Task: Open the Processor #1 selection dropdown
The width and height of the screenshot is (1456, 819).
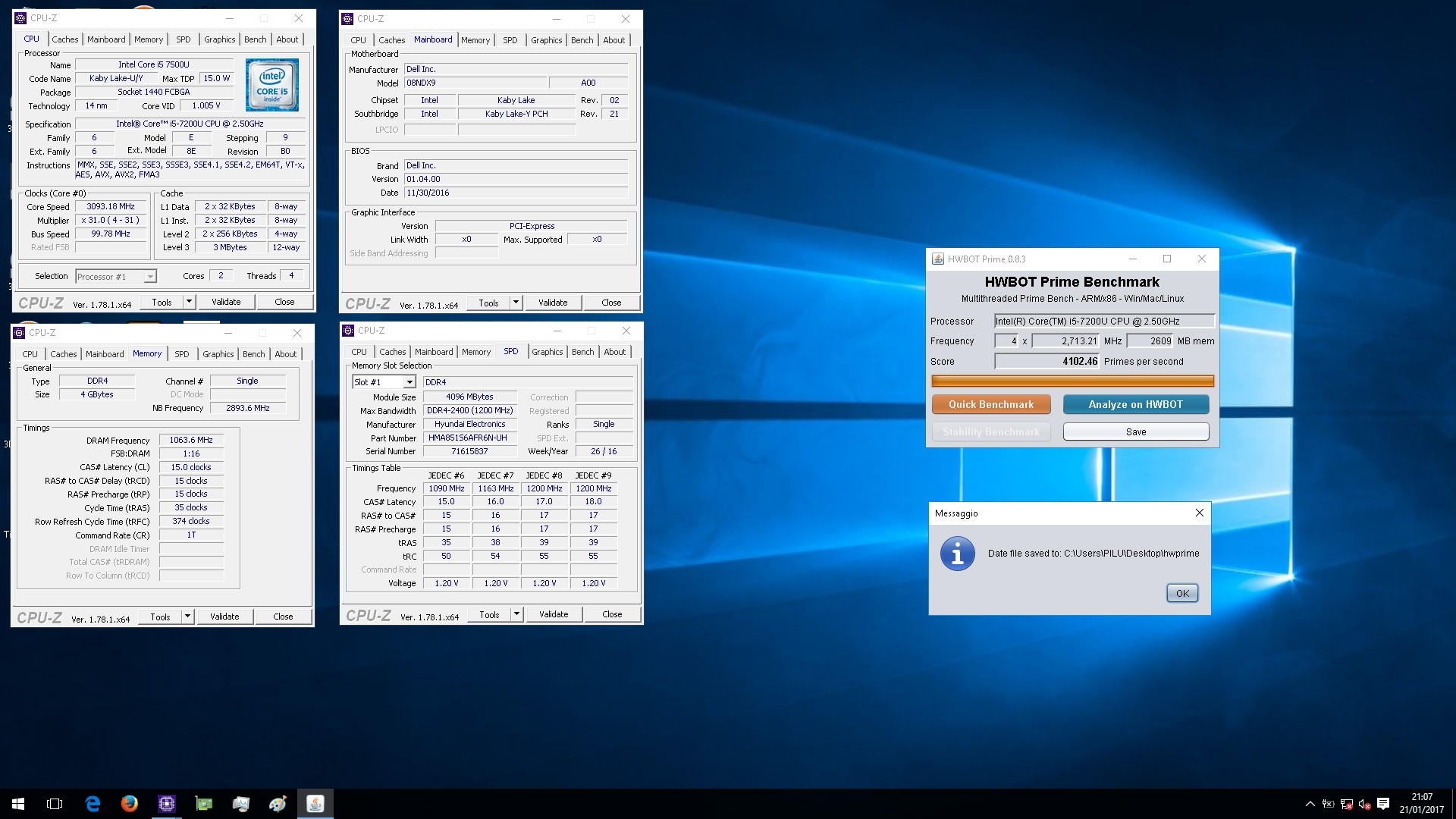Action: tap(116, 277)
